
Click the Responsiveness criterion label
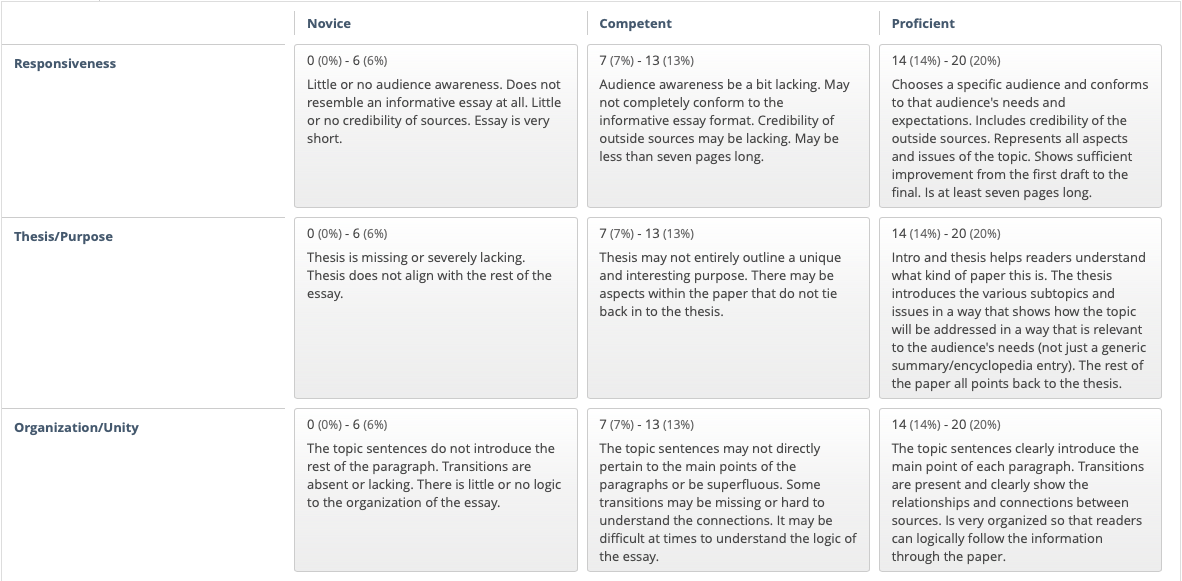[65, 63]
